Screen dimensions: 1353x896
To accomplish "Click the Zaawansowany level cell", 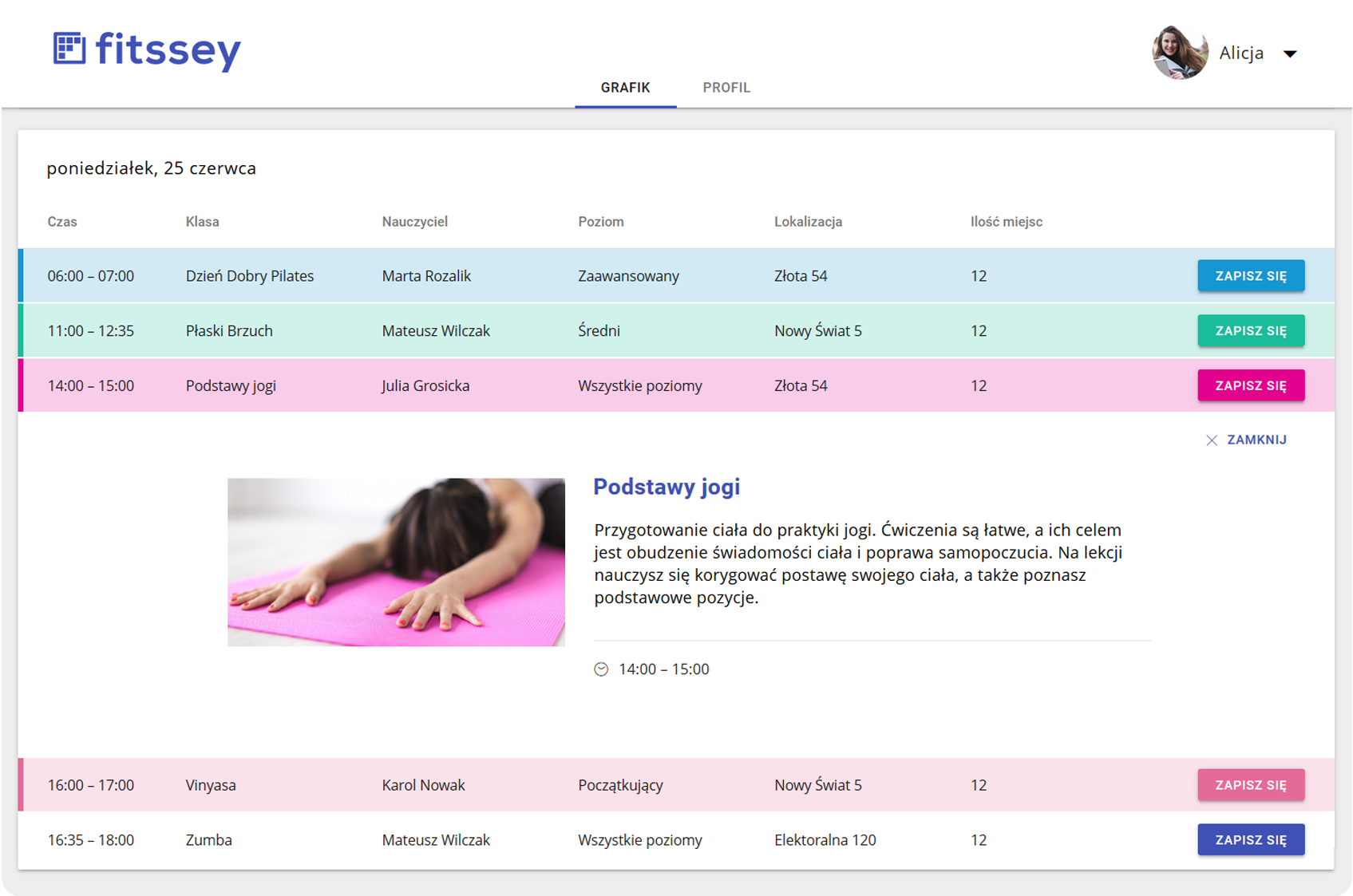I will coord(628,276).
